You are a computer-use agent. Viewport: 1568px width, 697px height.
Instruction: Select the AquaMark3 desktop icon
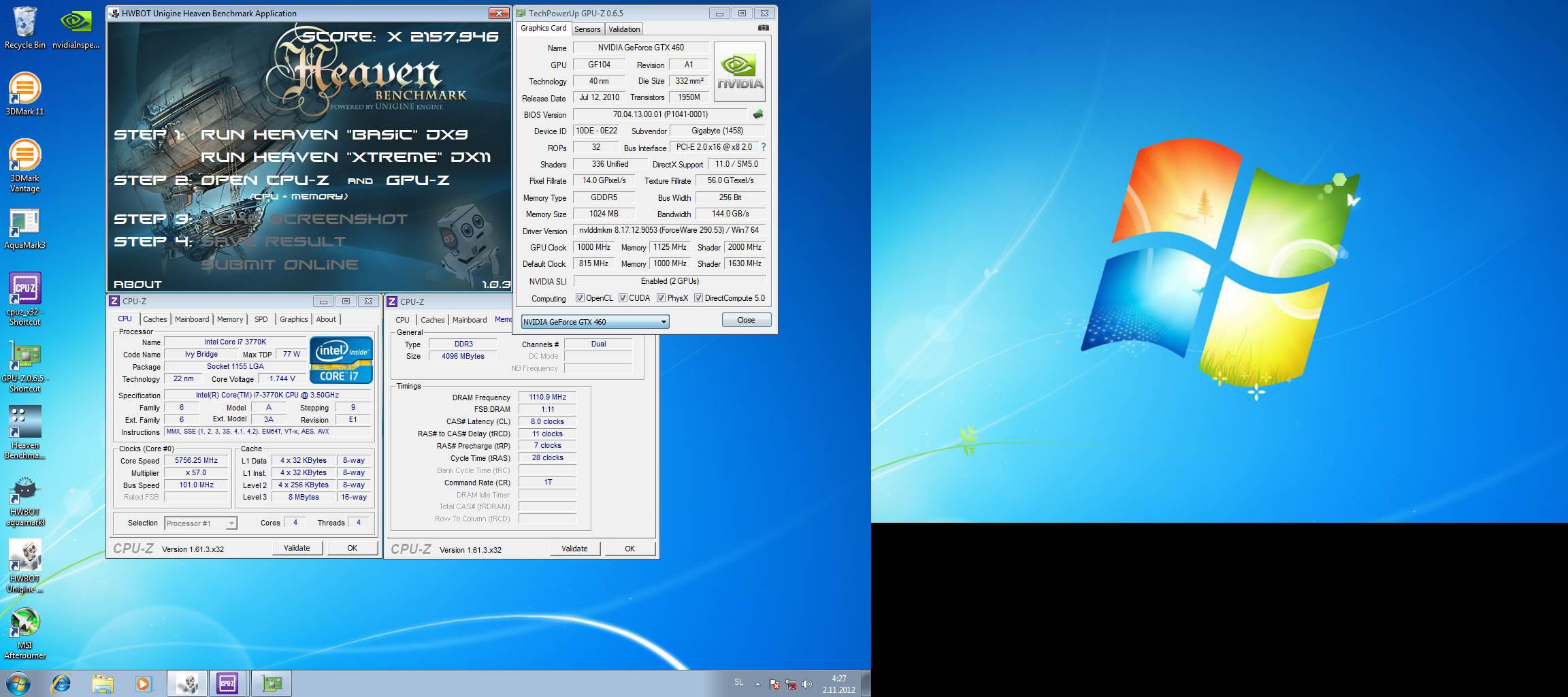click(x=24, y=228)
